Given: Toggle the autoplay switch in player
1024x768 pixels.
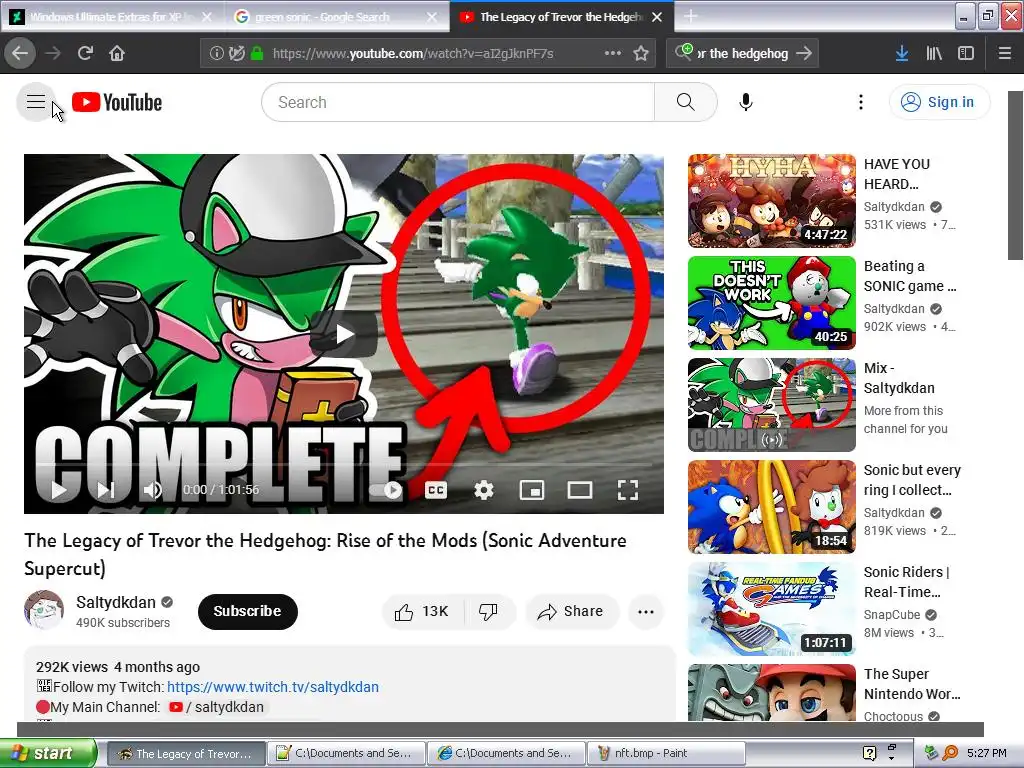Looking at the screenshot, I should 386,490.
